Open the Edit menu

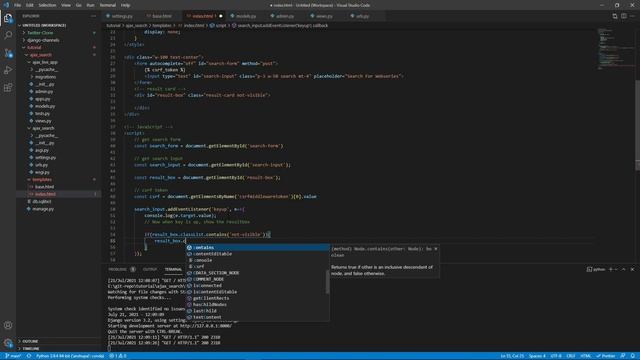point(30,5)
